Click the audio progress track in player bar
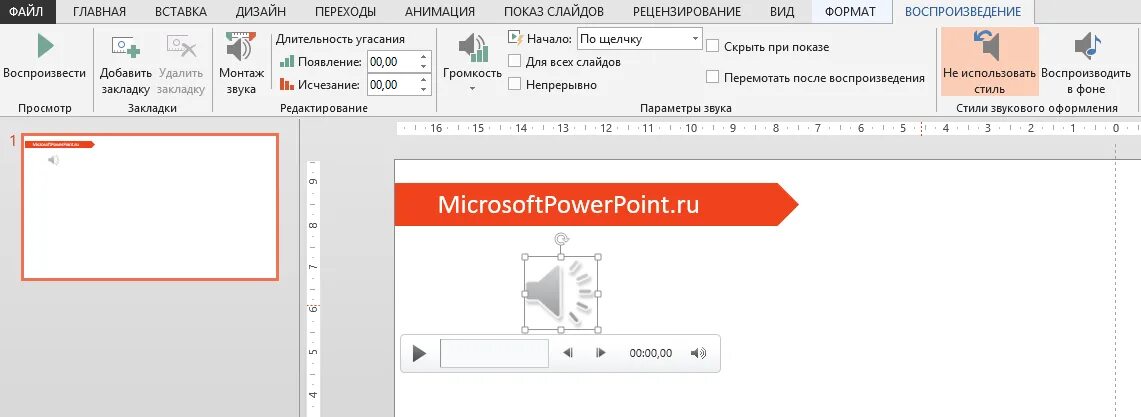 pyautogui.click(x=494, y=353)
